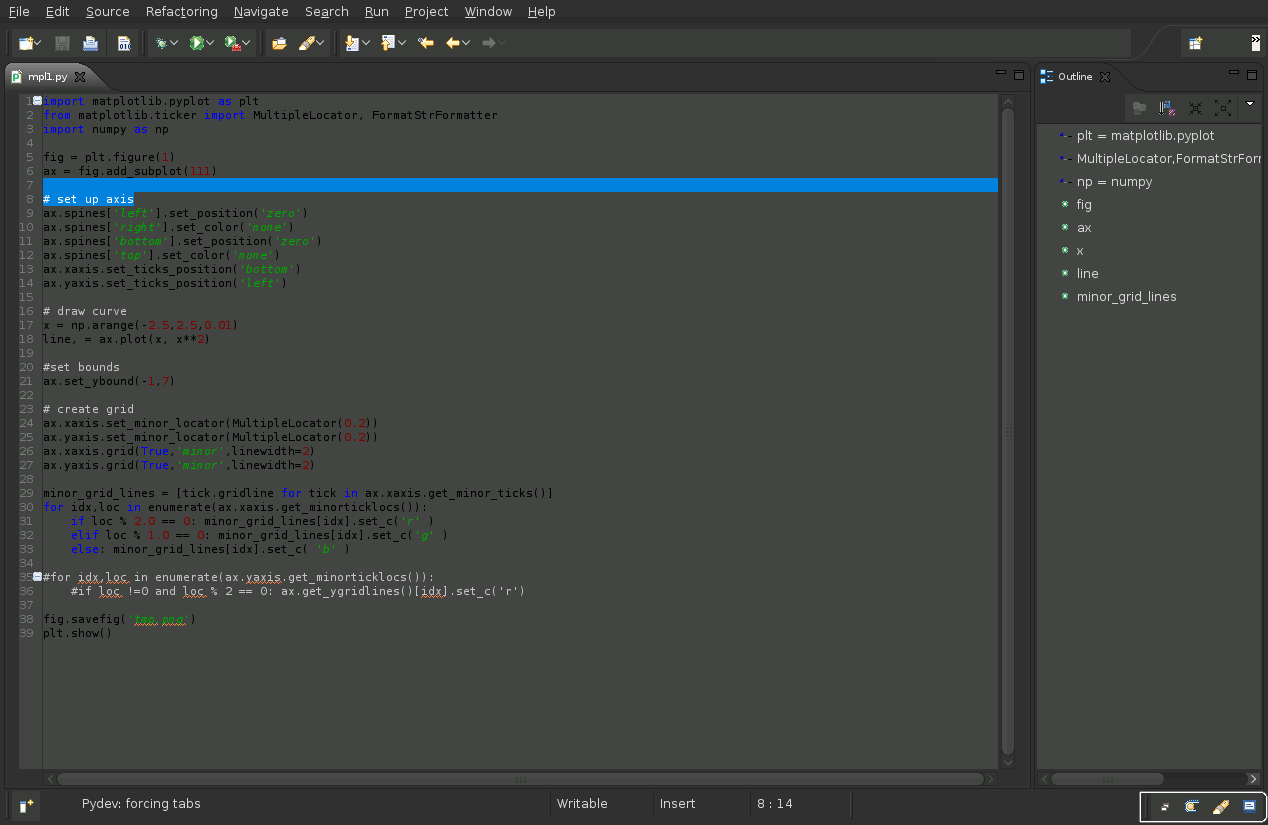Click the Back navigation arrow
The width and height of the screenshot is (1268, 825).
click(x=453, y=43)
